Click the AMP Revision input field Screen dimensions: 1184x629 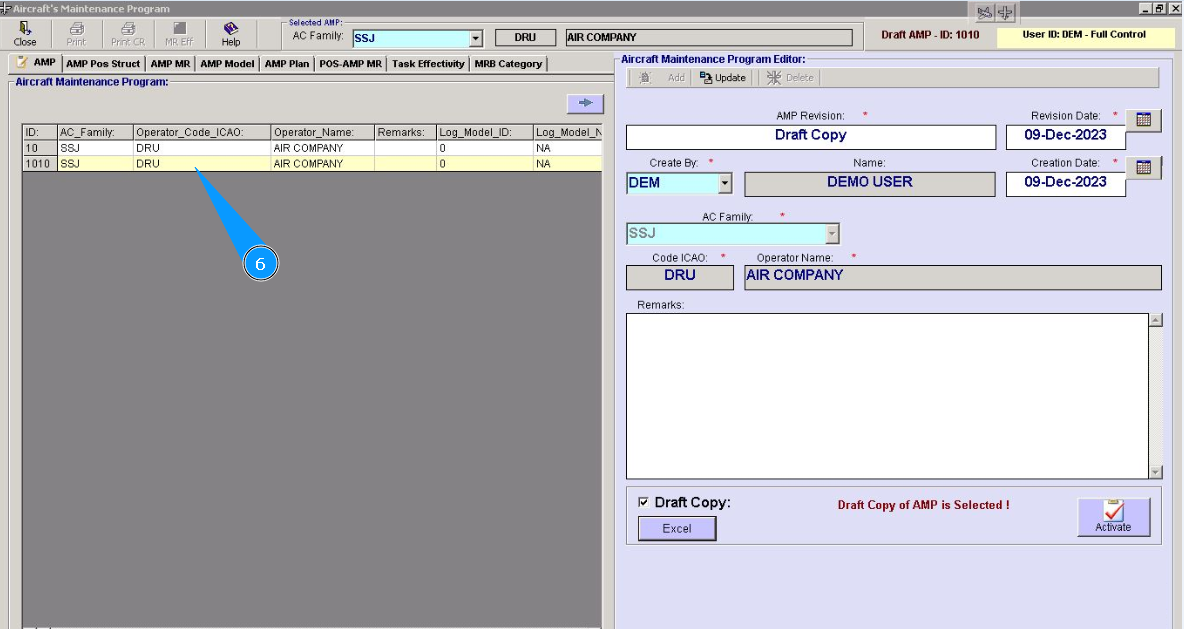pyautogui.click(x=811, y=137)
